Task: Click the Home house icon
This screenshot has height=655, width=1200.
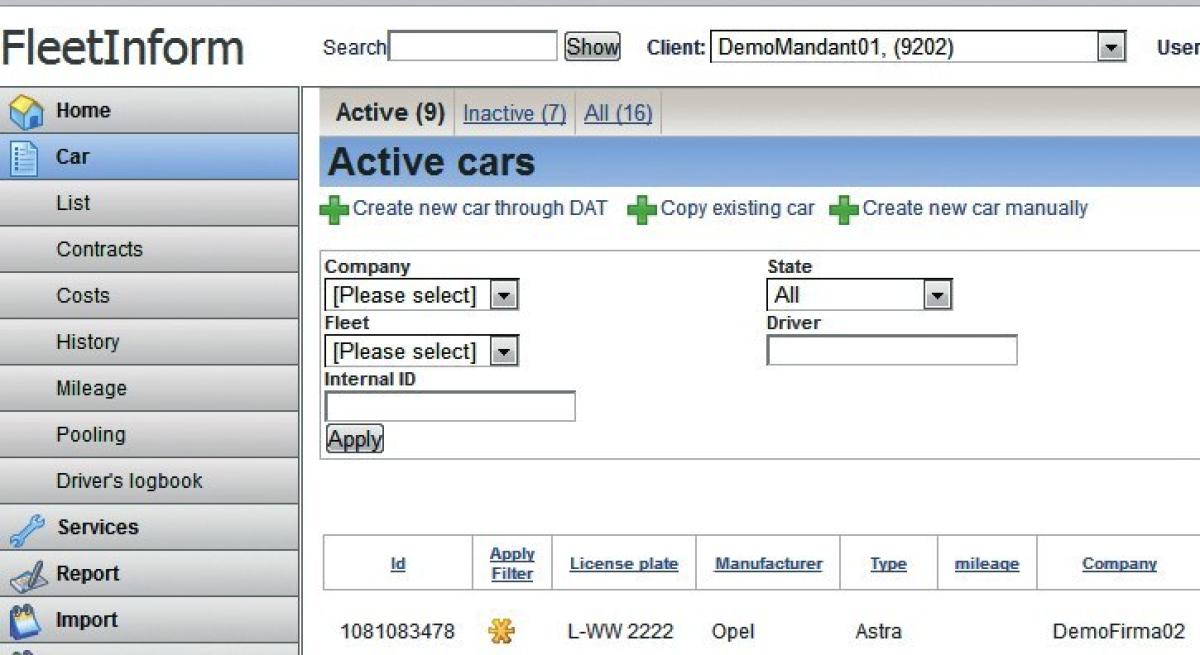Action: [26, 111]
